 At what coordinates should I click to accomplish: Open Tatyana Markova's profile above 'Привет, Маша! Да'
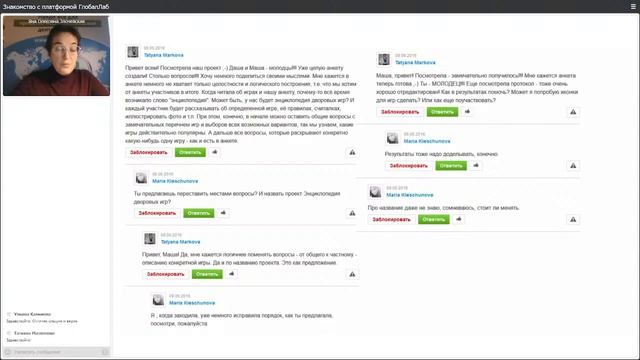click(x=180, y=242)
